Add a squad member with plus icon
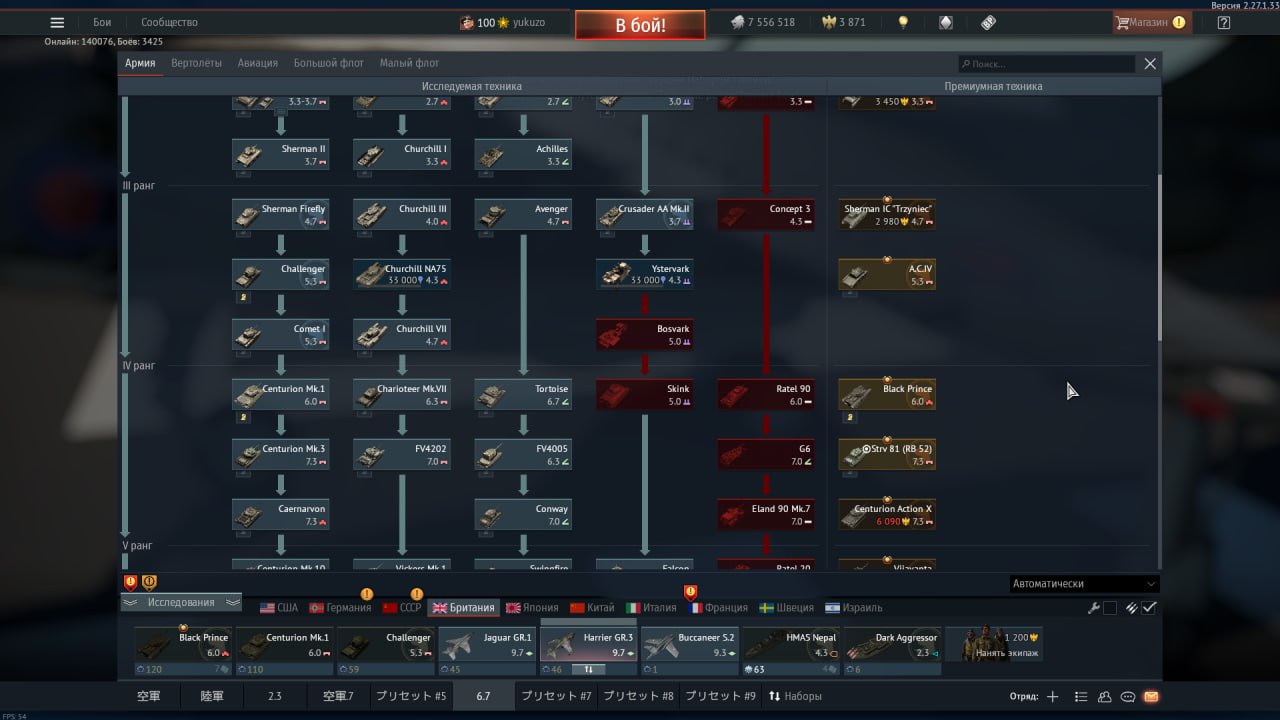Screen dimensions: 1280x720 pos(1052,696)
